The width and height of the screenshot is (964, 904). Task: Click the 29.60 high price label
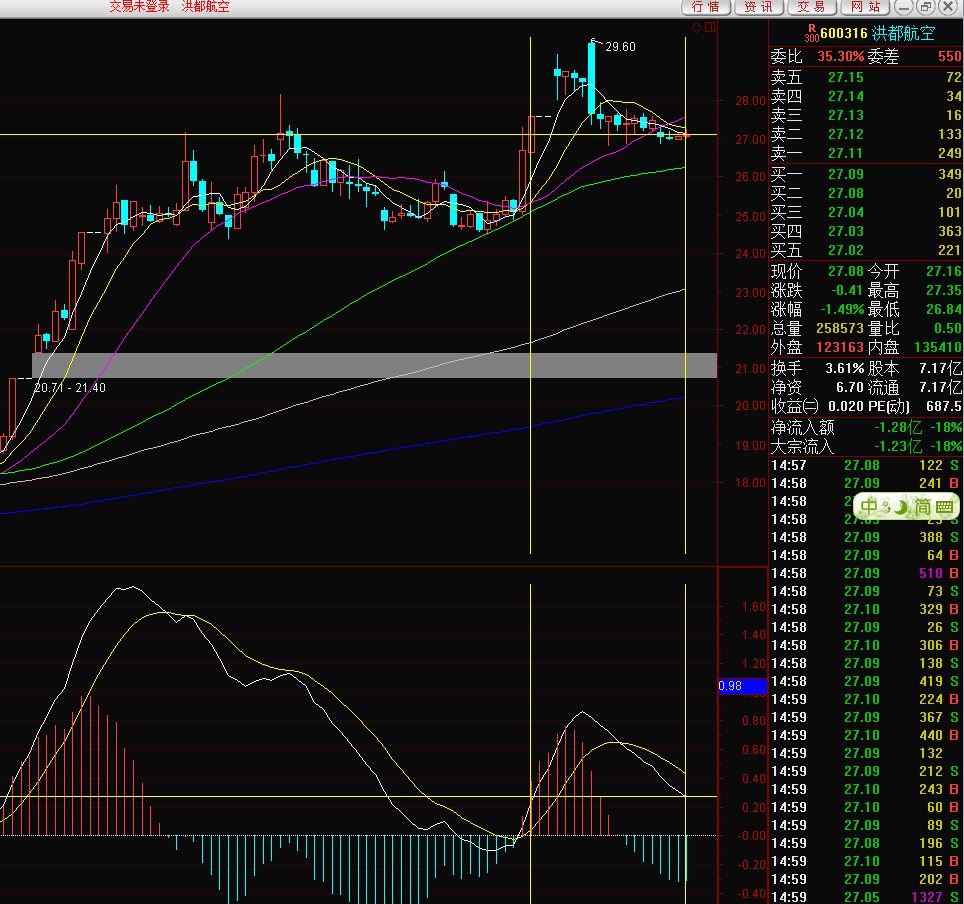pos(620,47)
